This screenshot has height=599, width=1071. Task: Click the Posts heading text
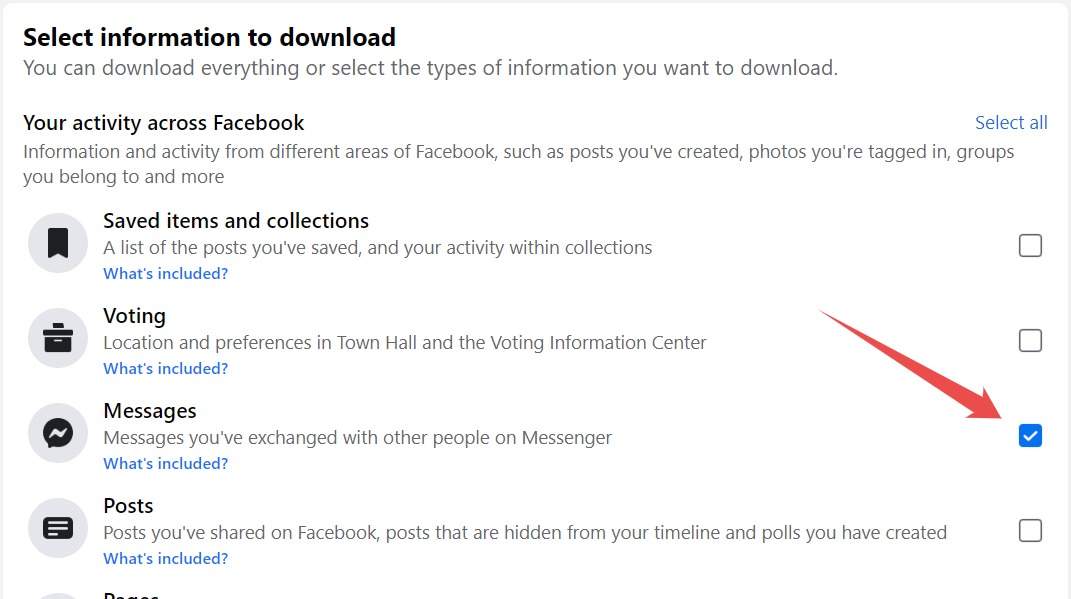tap(129, 505)
